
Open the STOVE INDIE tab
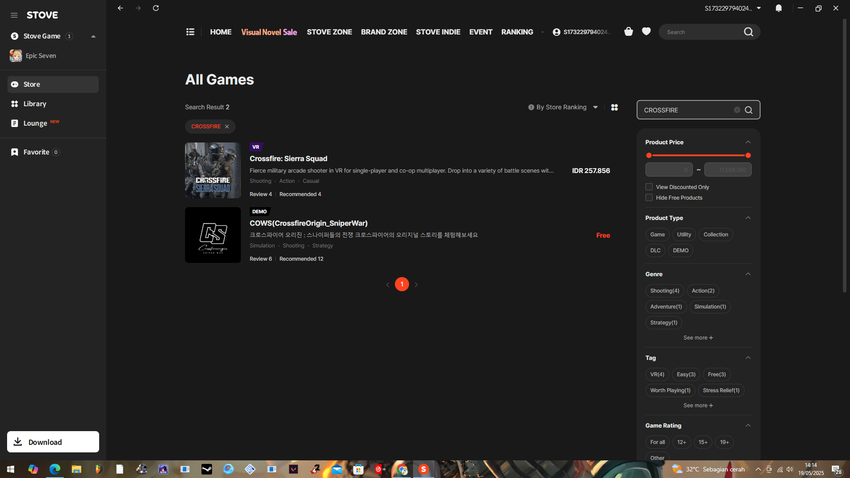pos(438,32)
